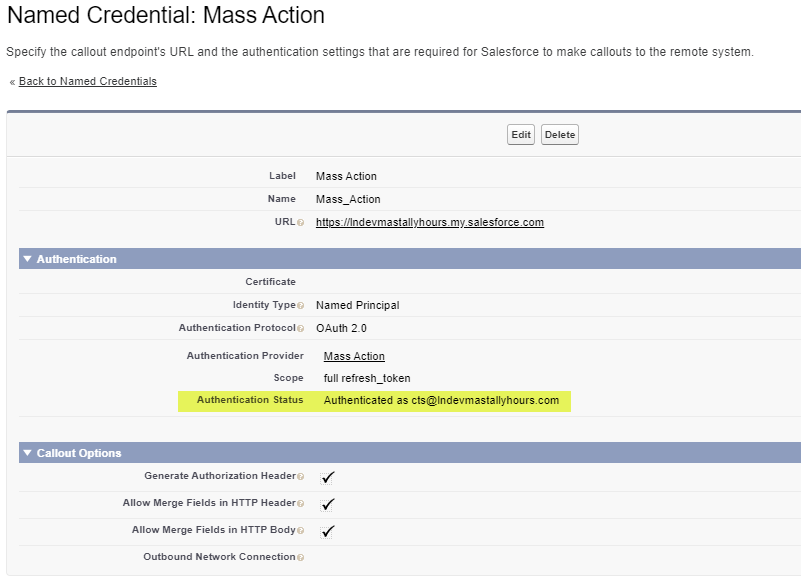Disable Allow Merge Fields in HTTP Body
The image size is (801, 585).
point(327,531)
